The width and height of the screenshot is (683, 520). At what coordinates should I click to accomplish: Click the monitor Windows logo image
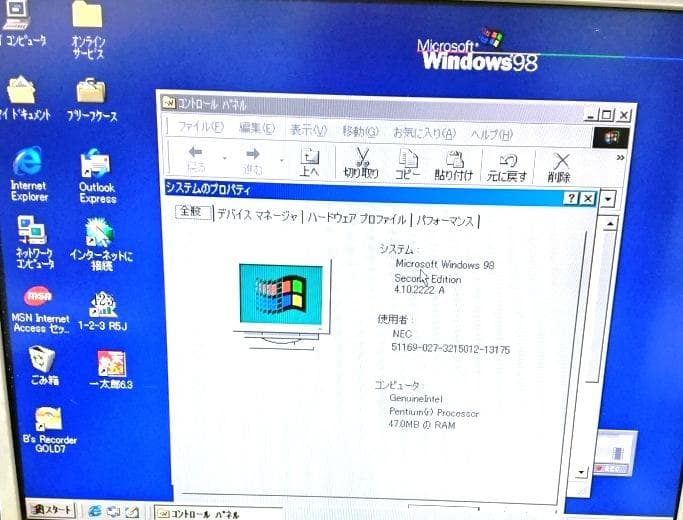[282, 305]
